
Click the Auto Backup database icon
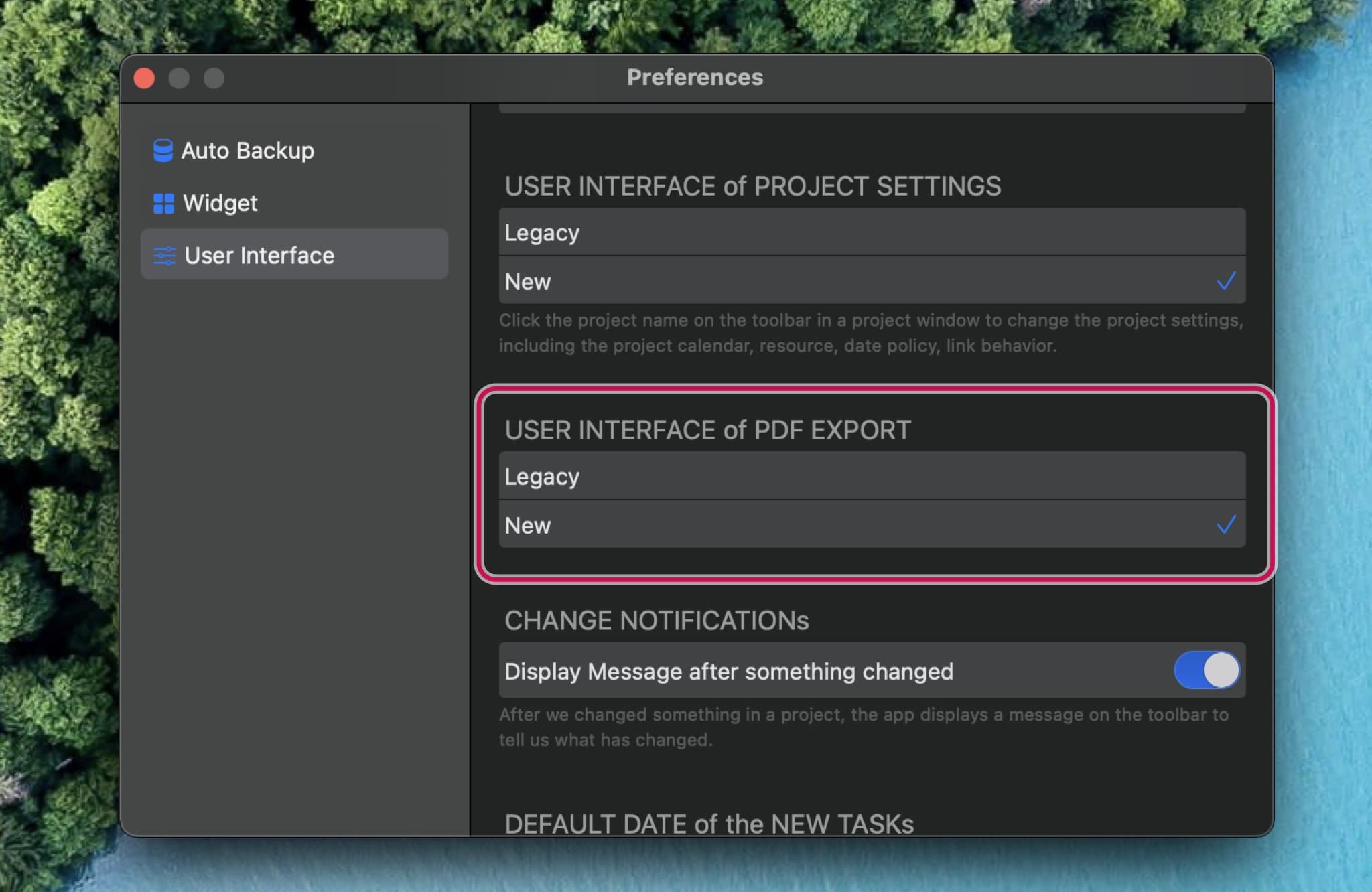[x=163, y=151]
